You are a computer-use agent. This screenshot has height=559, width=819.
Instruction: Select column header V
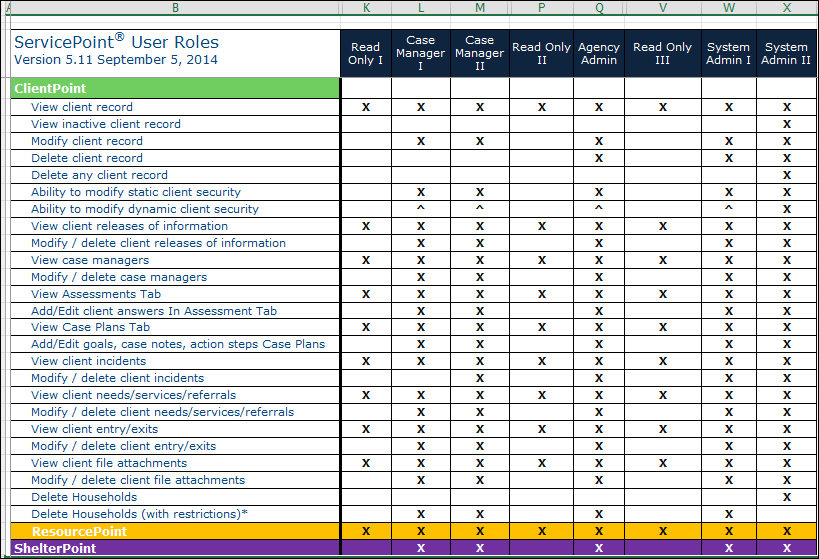663,7
